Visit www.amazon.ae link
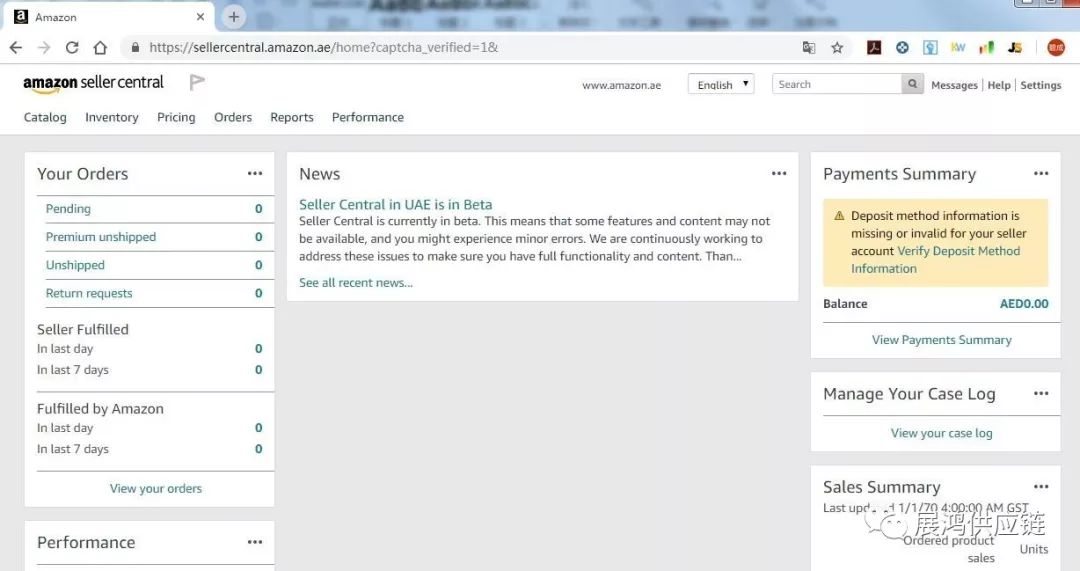Screen dimensions: 1080x571 point(621,85)
